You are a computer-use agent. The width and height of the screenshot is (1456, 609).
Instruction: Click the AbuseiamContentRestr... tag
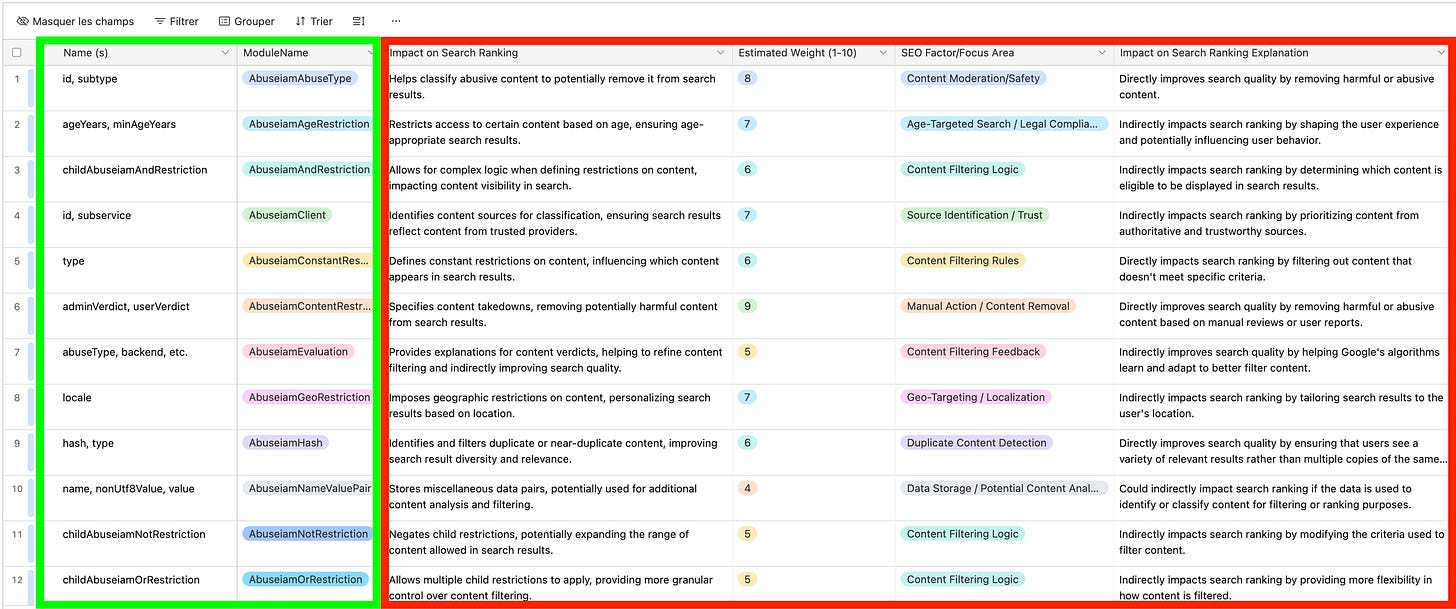coord(309,306)
